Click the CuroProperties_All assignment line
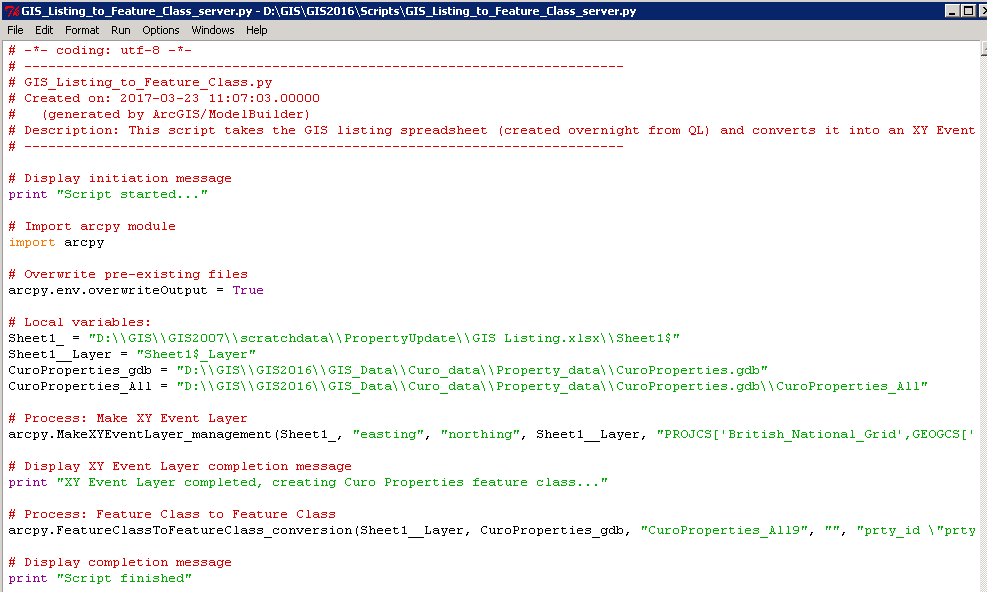The image size is (987, 592). click(x=468, y=386)
